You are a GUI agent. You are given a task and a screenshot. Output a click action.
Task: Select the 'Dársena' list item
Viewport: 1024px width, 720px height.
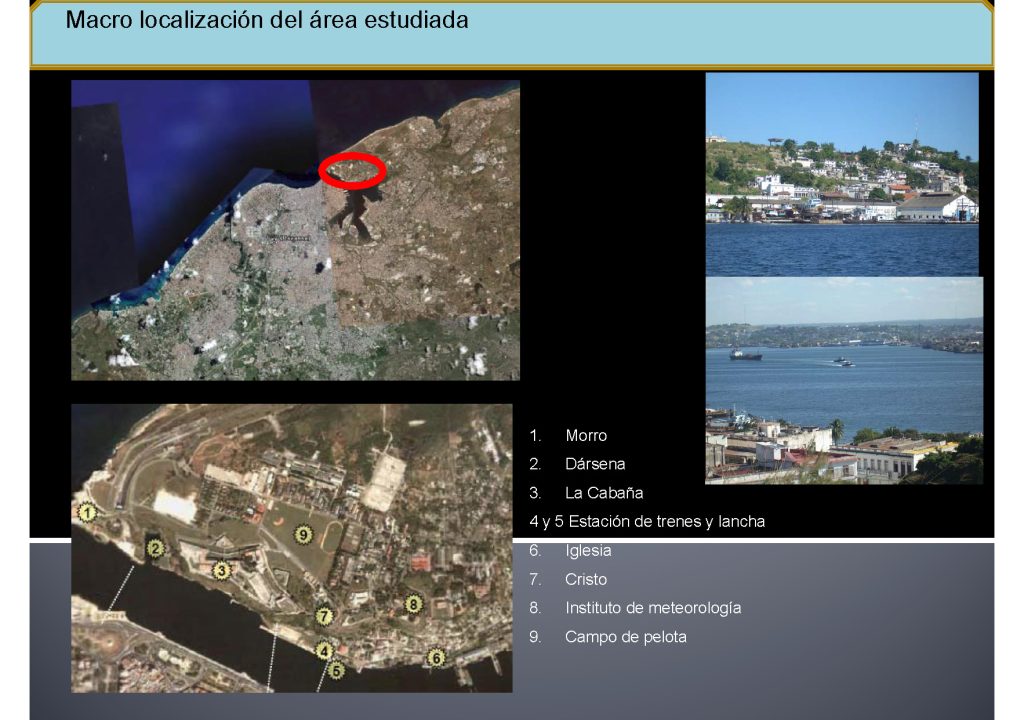point(594,464)
